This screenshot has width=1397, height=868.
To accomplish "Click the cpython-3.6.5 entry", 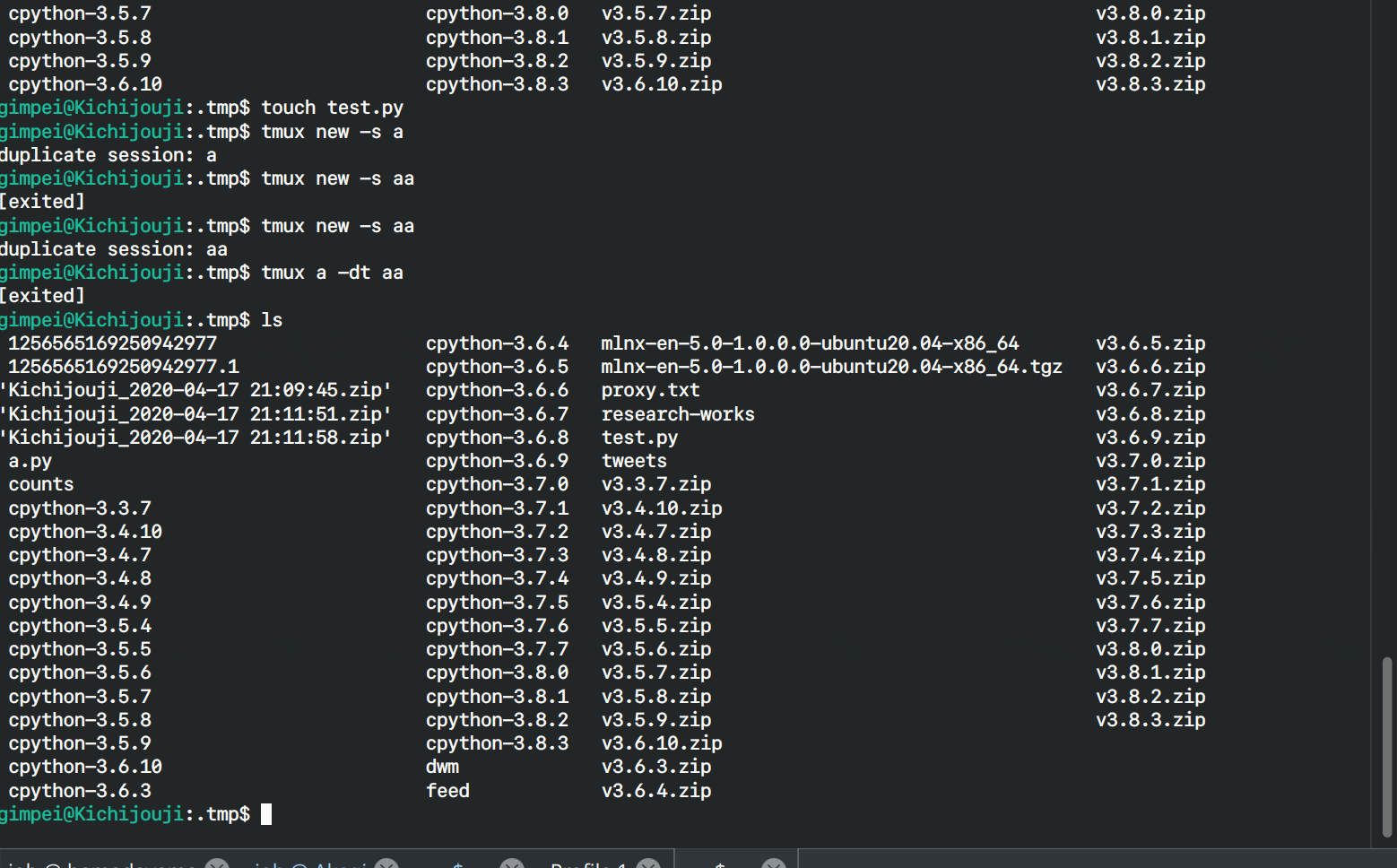I will coord(498,367).
